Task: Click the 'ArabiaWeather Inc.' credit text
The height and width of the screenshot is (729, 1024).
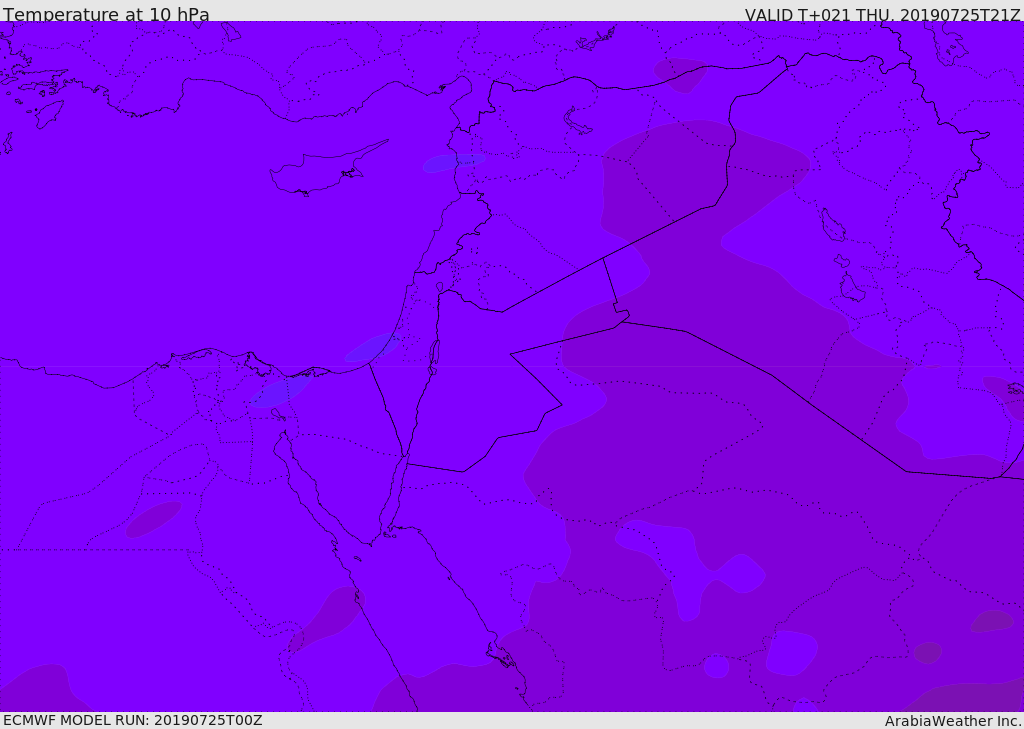Action: pos(953,721)
